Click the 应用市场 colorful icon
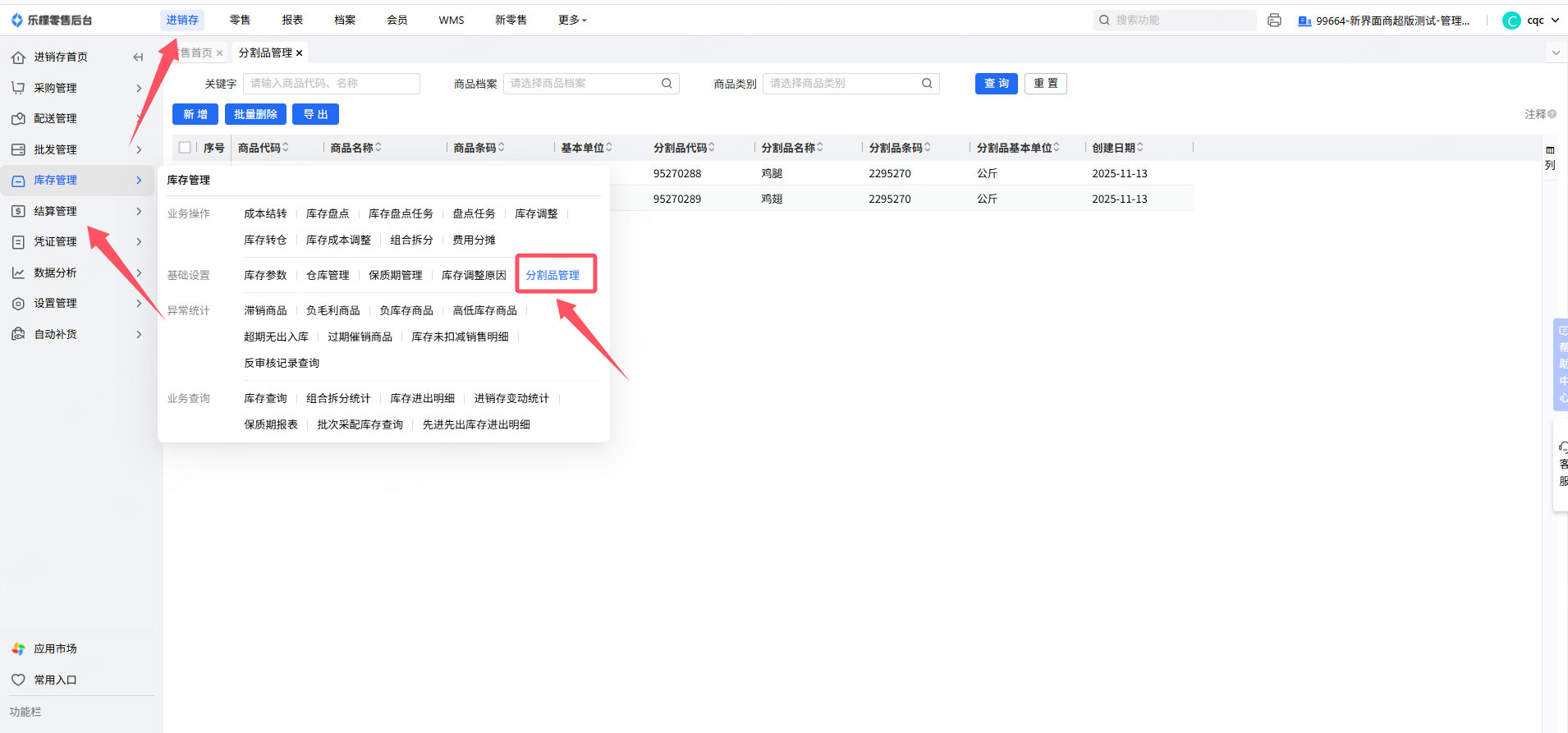Image resolution: width=1568 pixels, height=733 pixels. coord(18,648)
